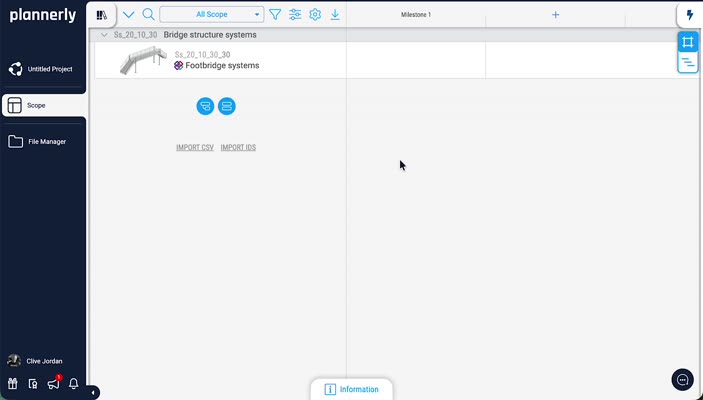Collapse Bridge structure systems group
This screenshot has width=703, height=400.
click(x=104, y=35)
